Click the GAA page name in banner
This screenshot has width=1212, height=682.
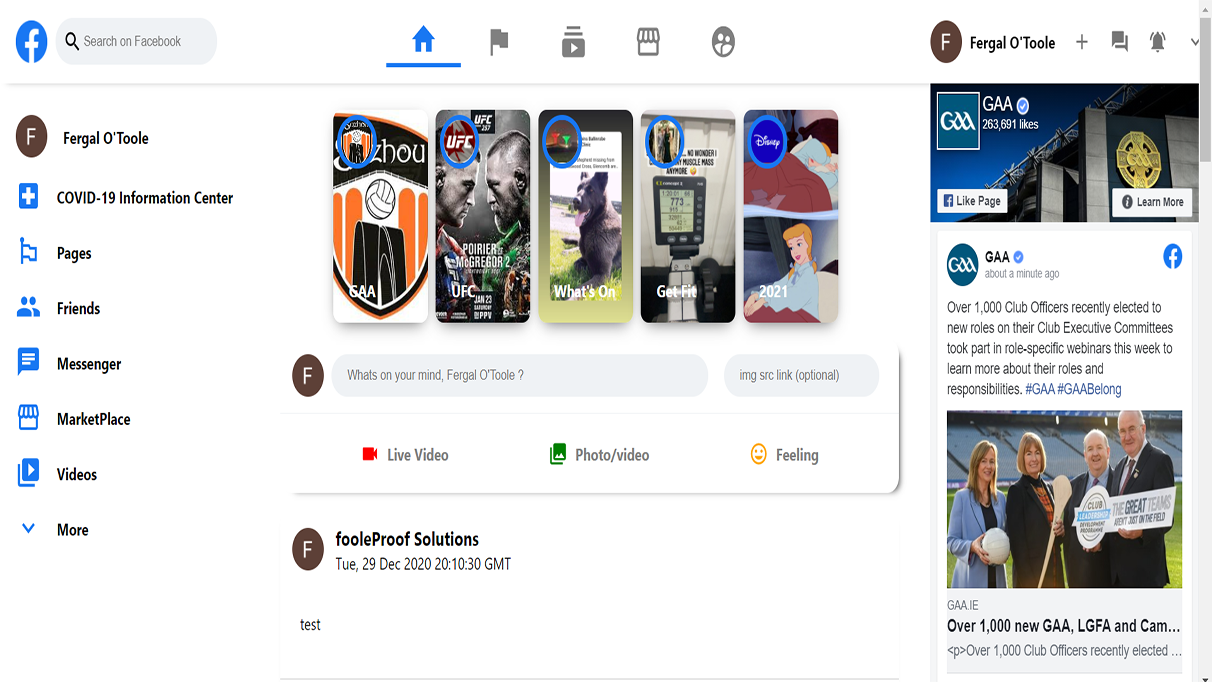(998, 104)
